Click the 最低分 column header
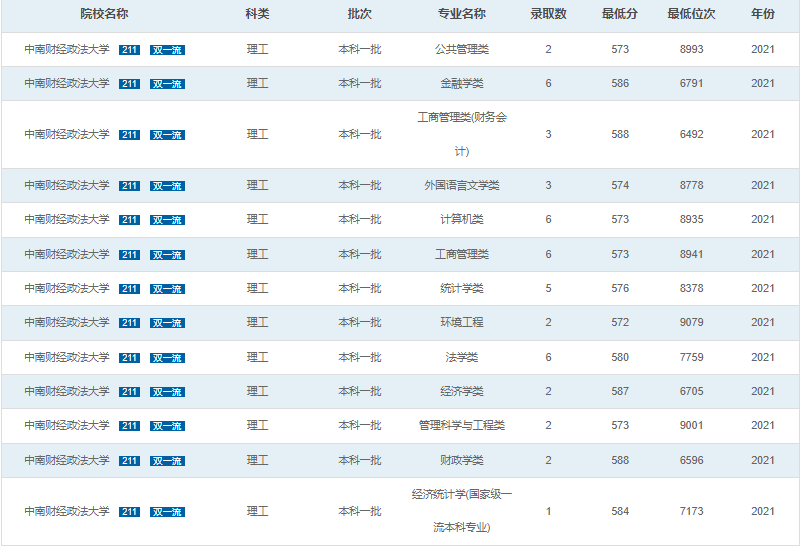This screenshot has width=802, height=547. (x=620, y=14)
